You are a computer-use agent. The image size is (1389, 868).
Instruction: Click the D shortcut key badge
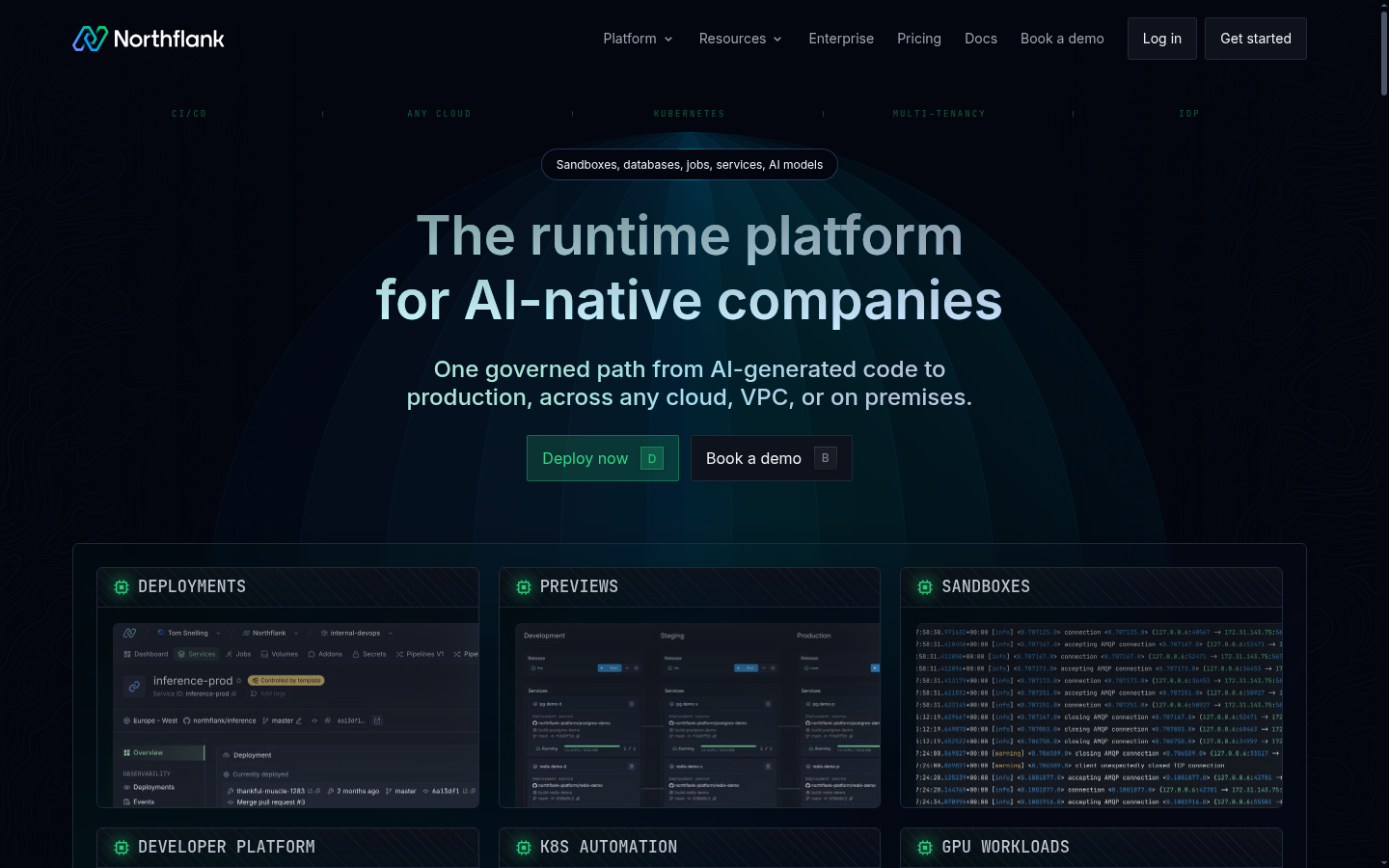coord(652,458)
